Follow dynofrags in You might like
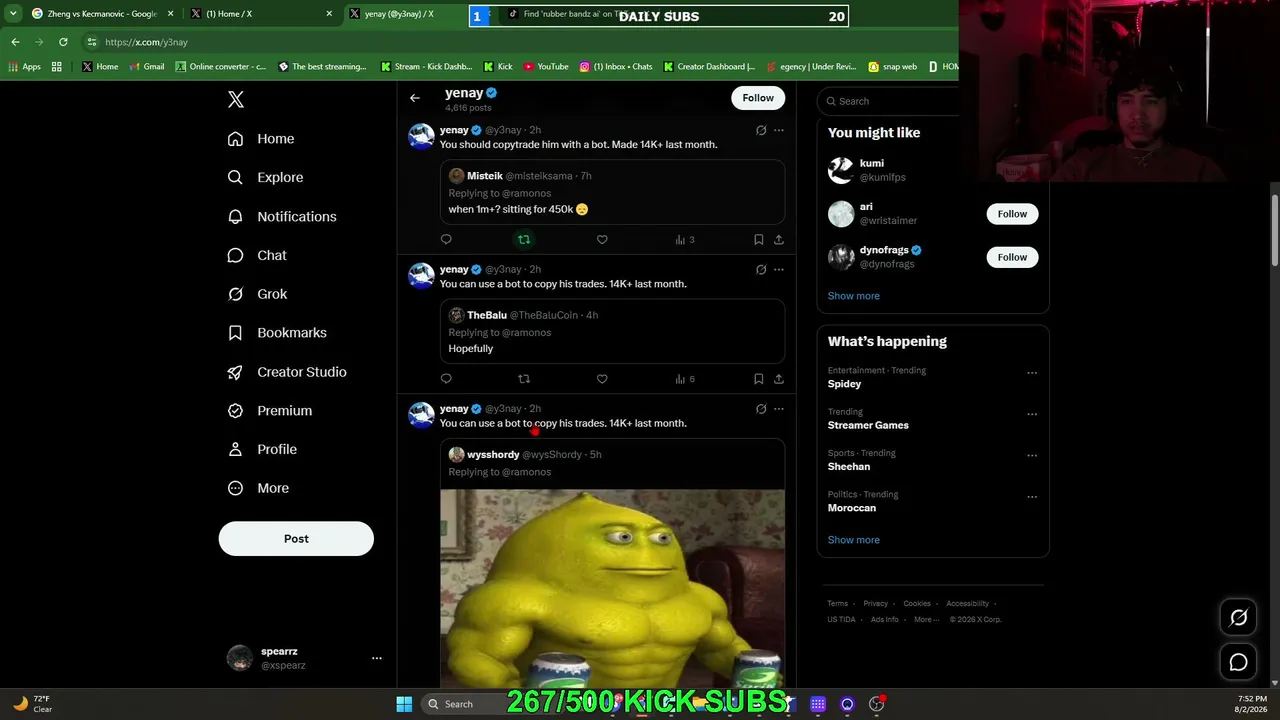Viewport: 1280px width, 720px height. [1012, 257]
